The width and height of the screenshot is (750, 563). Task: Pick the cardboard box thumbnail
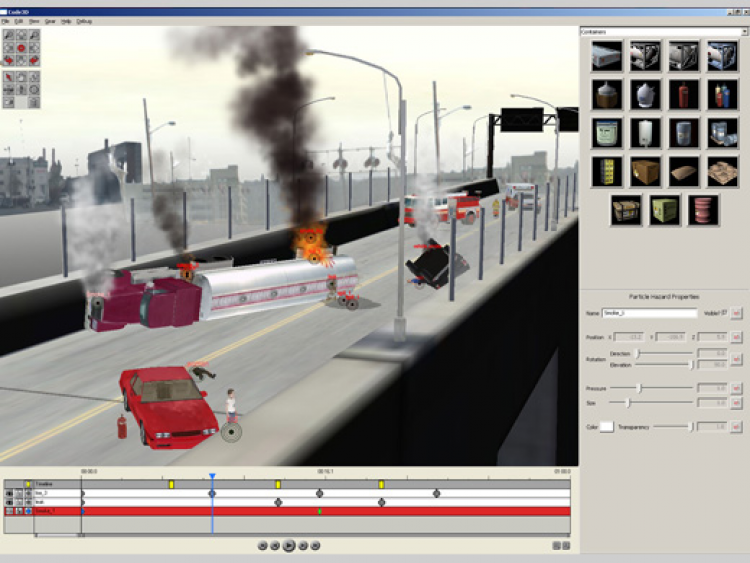pos(645,171)
